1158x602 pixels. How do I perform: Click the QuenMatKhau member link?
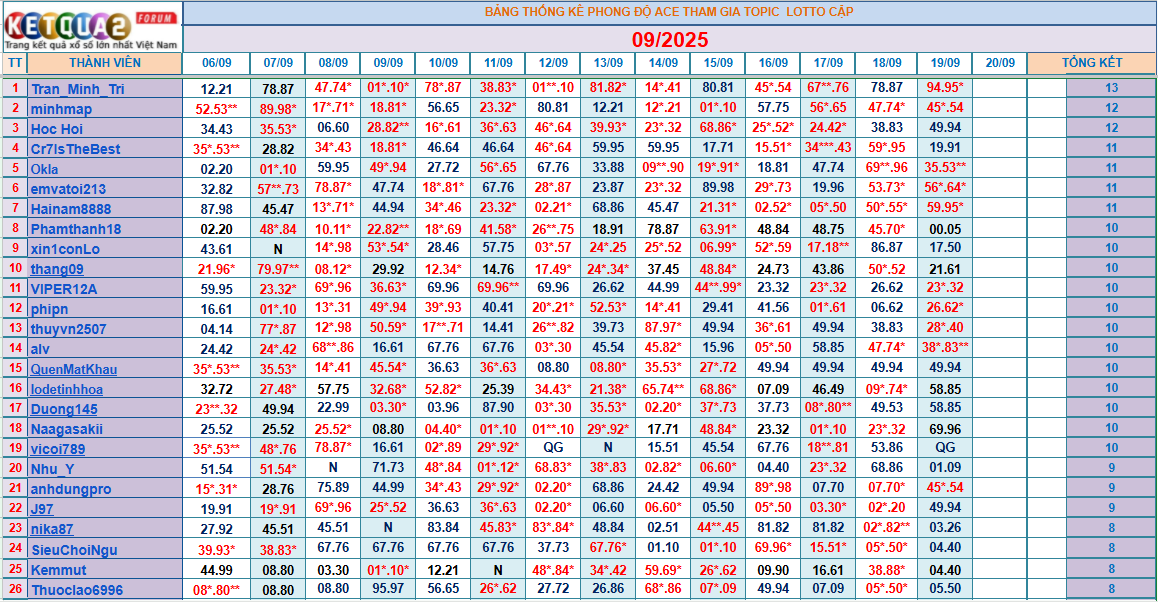73,369
